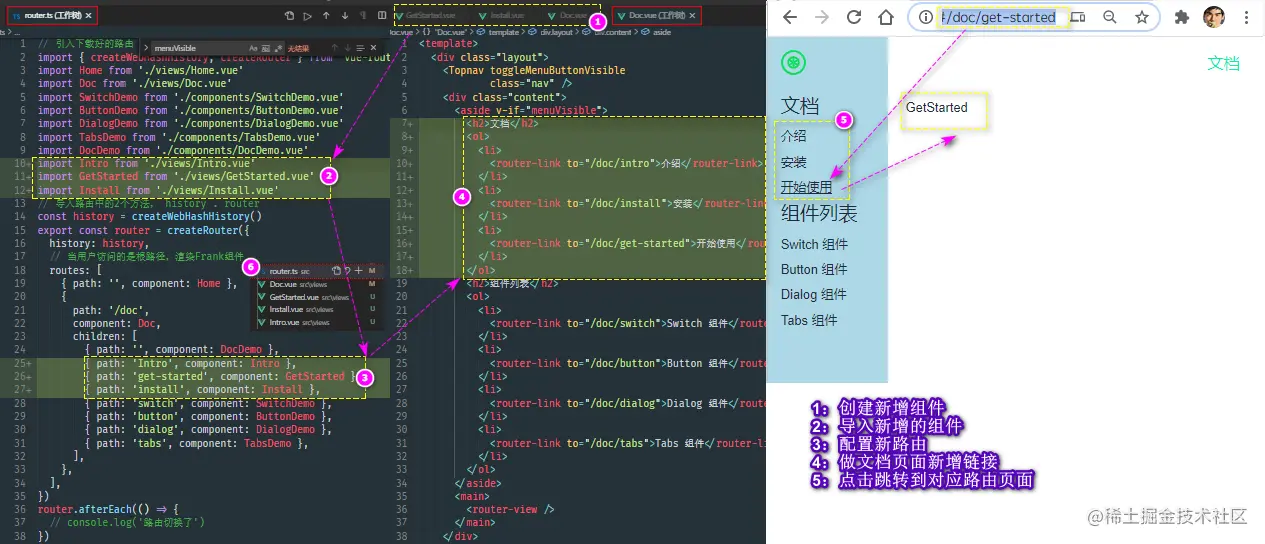Go to next change with the down arrow
Viewport: 1265px width, 544px height.
point(344,16)
